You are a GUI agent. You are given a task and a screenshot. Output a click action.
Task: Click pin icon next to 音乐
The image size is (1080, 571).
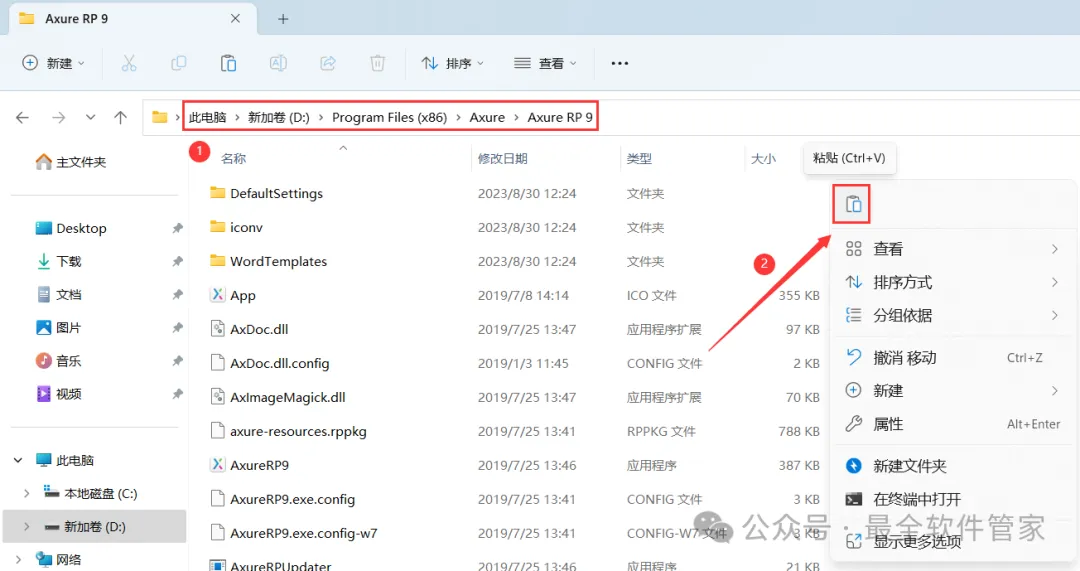[x=178, y=361]
